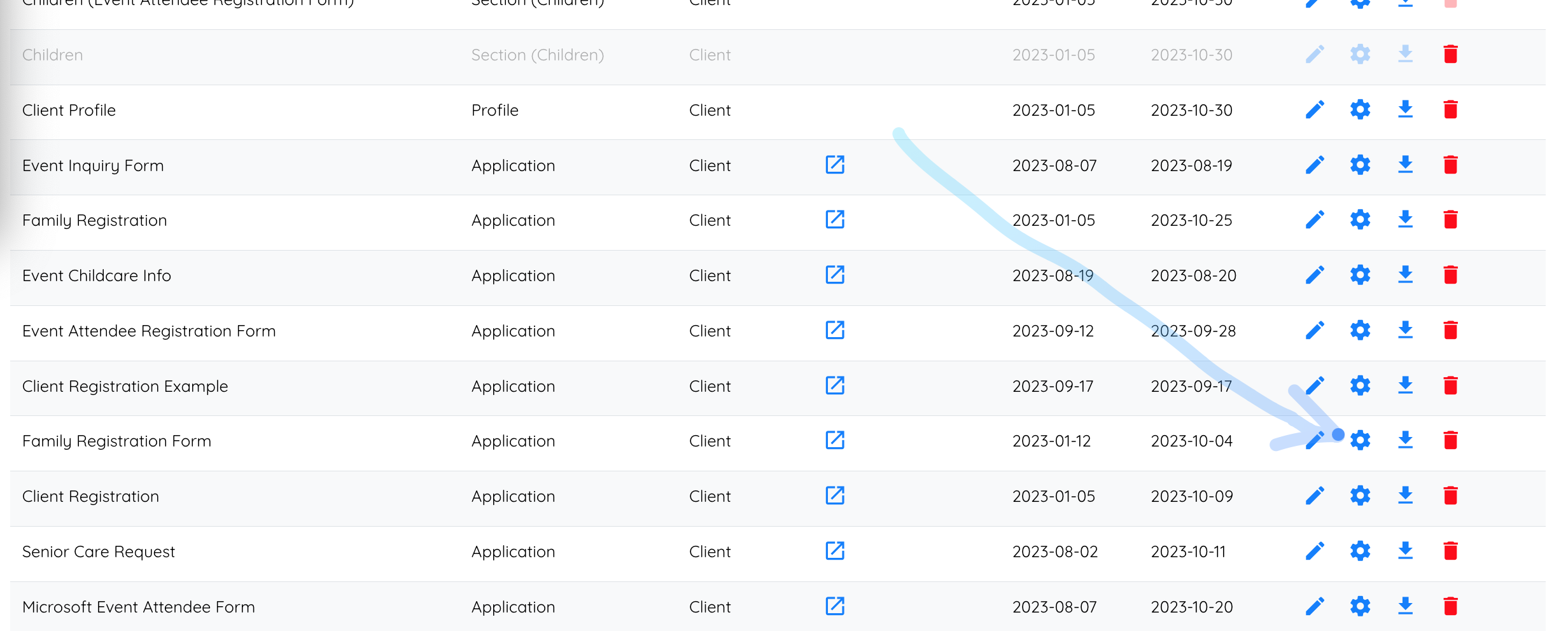Viewport: 1568px width, 631px height.
Task: Delete the Event Childcare Info form
Action: (x=1450, y=275)
